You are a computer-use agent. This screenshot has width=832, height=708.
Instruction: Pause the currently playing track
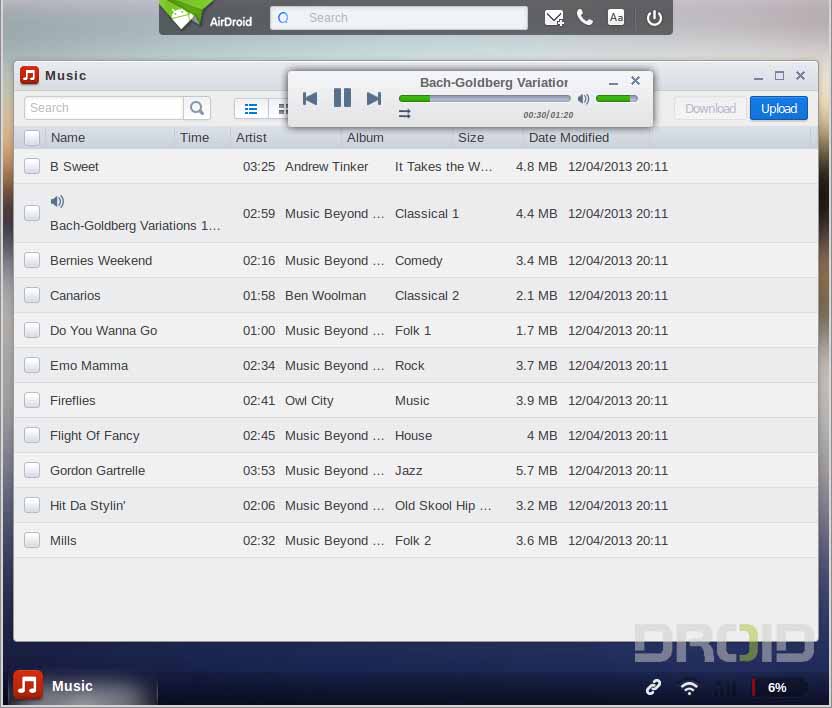pos(342,98)
